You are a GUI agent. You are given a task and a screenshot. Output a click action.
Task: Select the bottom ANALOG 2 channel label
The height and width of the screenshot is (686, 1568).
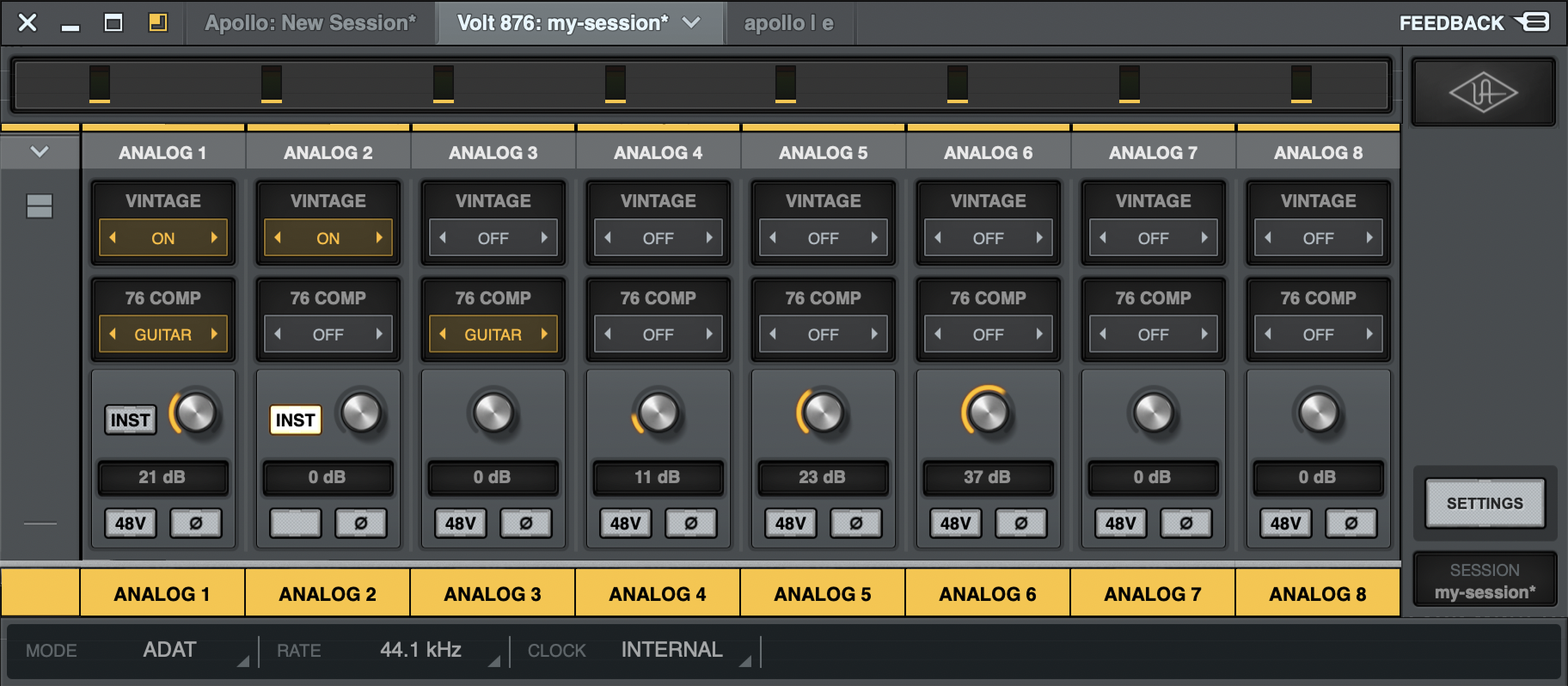pyautogui.click(x=328, y=594)
